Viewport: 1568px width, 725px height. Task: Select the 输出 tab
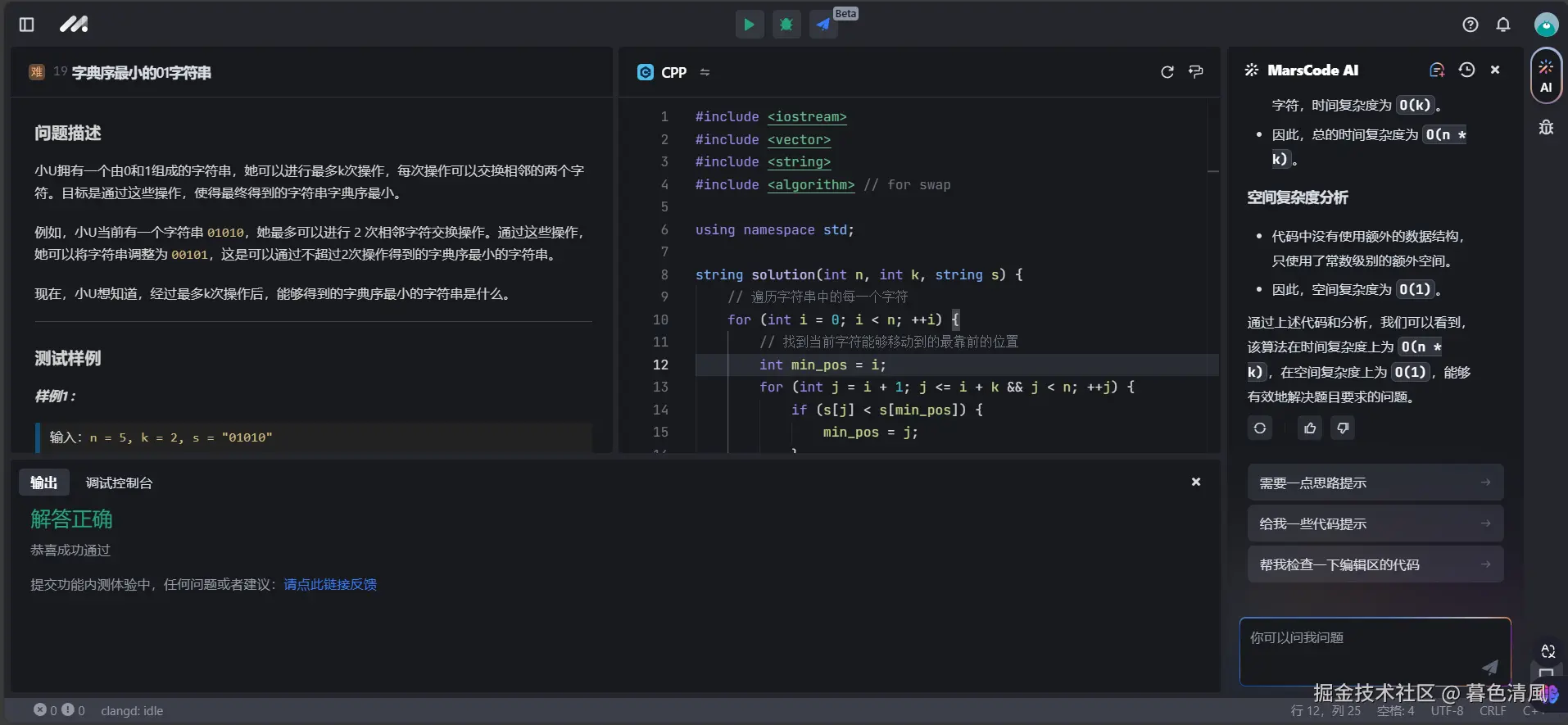coord(44,483)
